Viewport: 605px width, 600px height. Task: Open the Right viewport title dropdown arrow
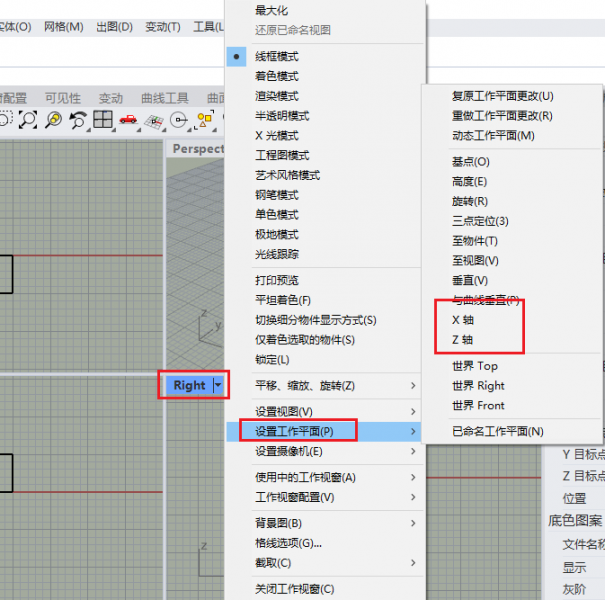(218, 385)
